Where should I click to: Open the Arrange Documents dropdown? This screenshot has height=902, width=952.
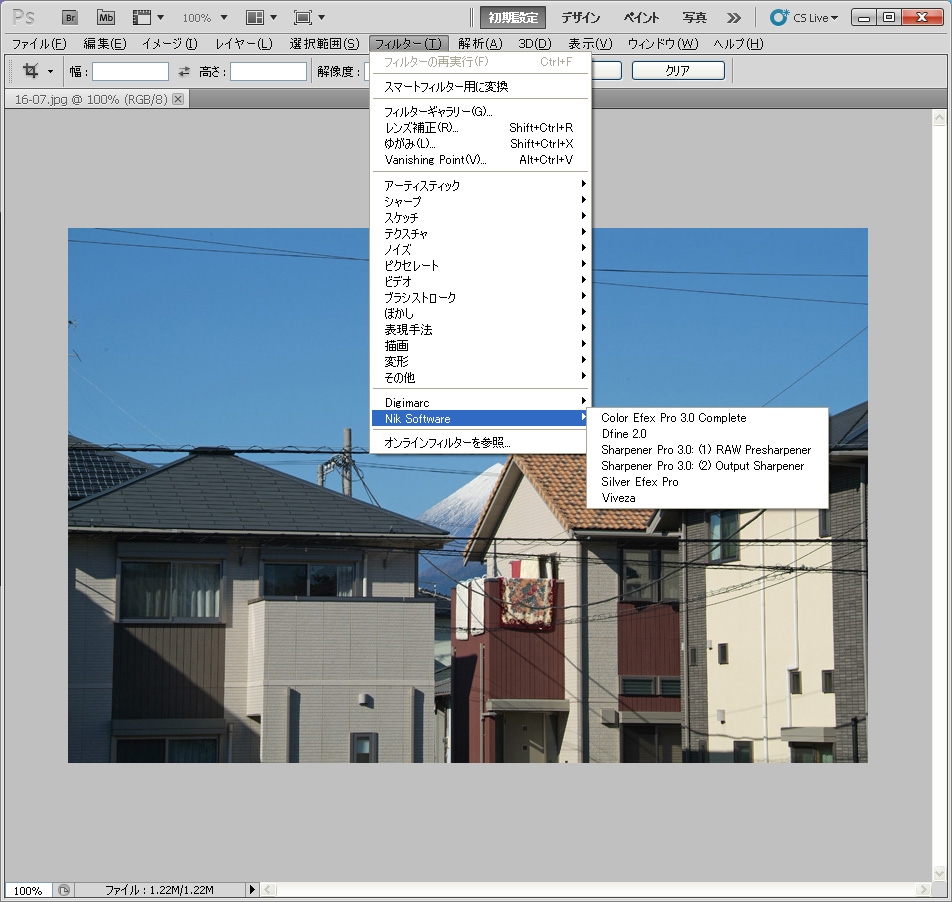coord(260,17)
